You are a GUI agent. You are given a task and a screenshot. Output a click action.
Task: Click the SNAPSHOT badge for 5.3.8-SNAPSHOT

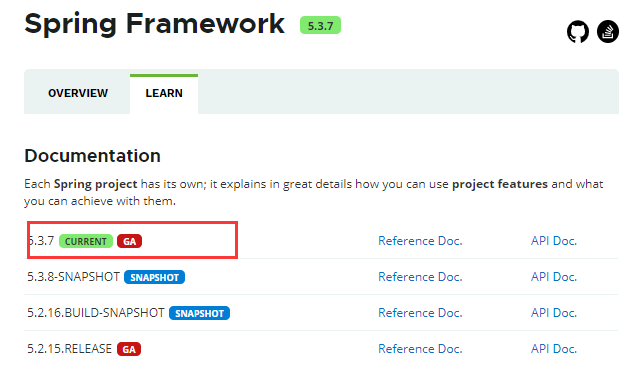[x=154, y=277]
